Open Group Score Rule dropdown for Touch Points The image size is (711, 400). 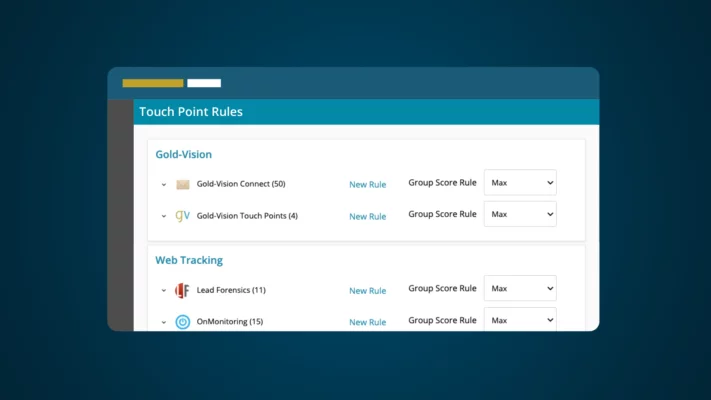pyautogui.click(x=520, y=214)
